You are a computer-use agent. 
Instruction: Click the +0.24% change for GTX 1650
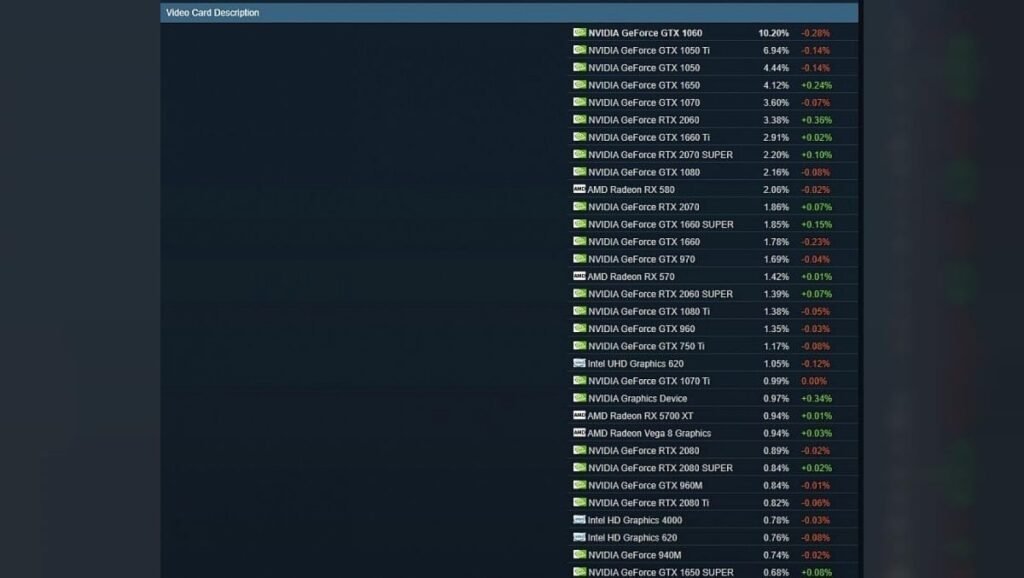816,85
